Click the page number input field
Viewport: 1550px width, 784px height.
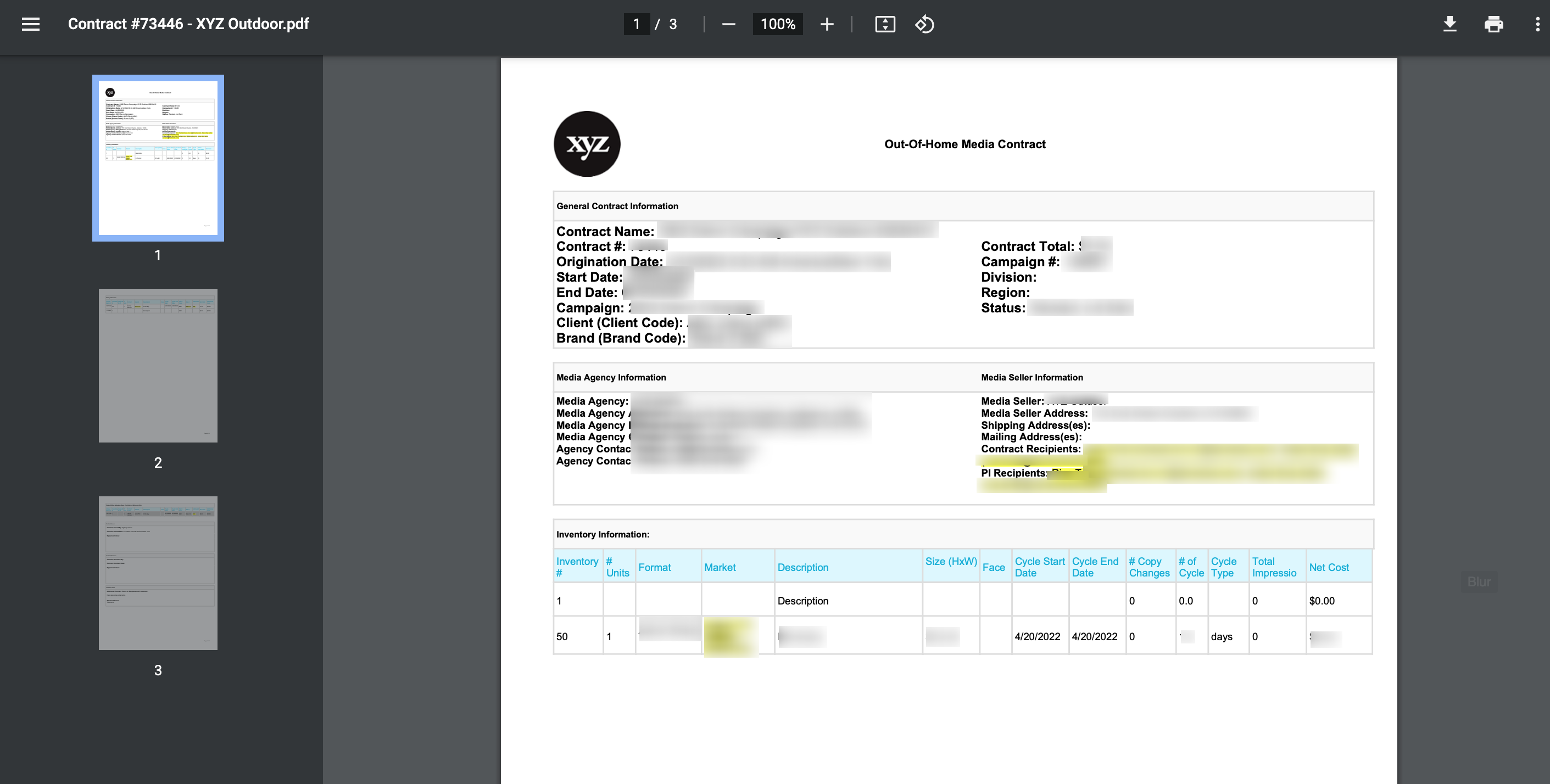point(636,24)
